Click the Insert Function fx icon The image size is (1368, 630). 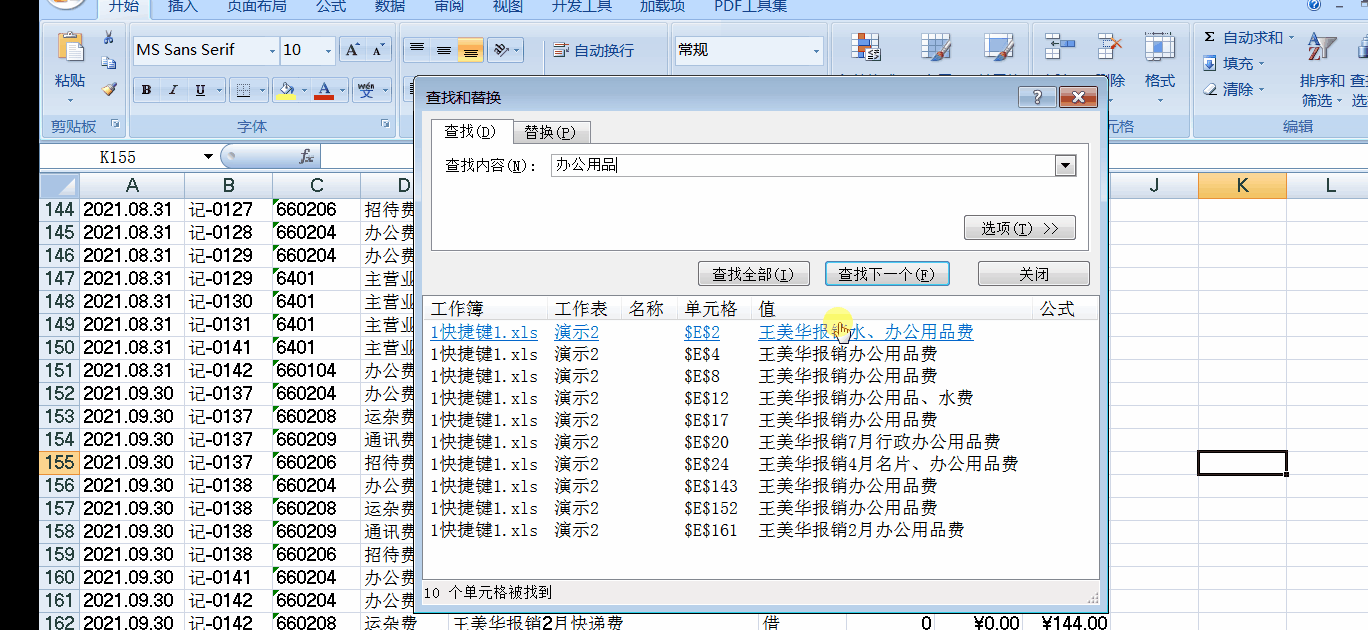coord(306,157)
